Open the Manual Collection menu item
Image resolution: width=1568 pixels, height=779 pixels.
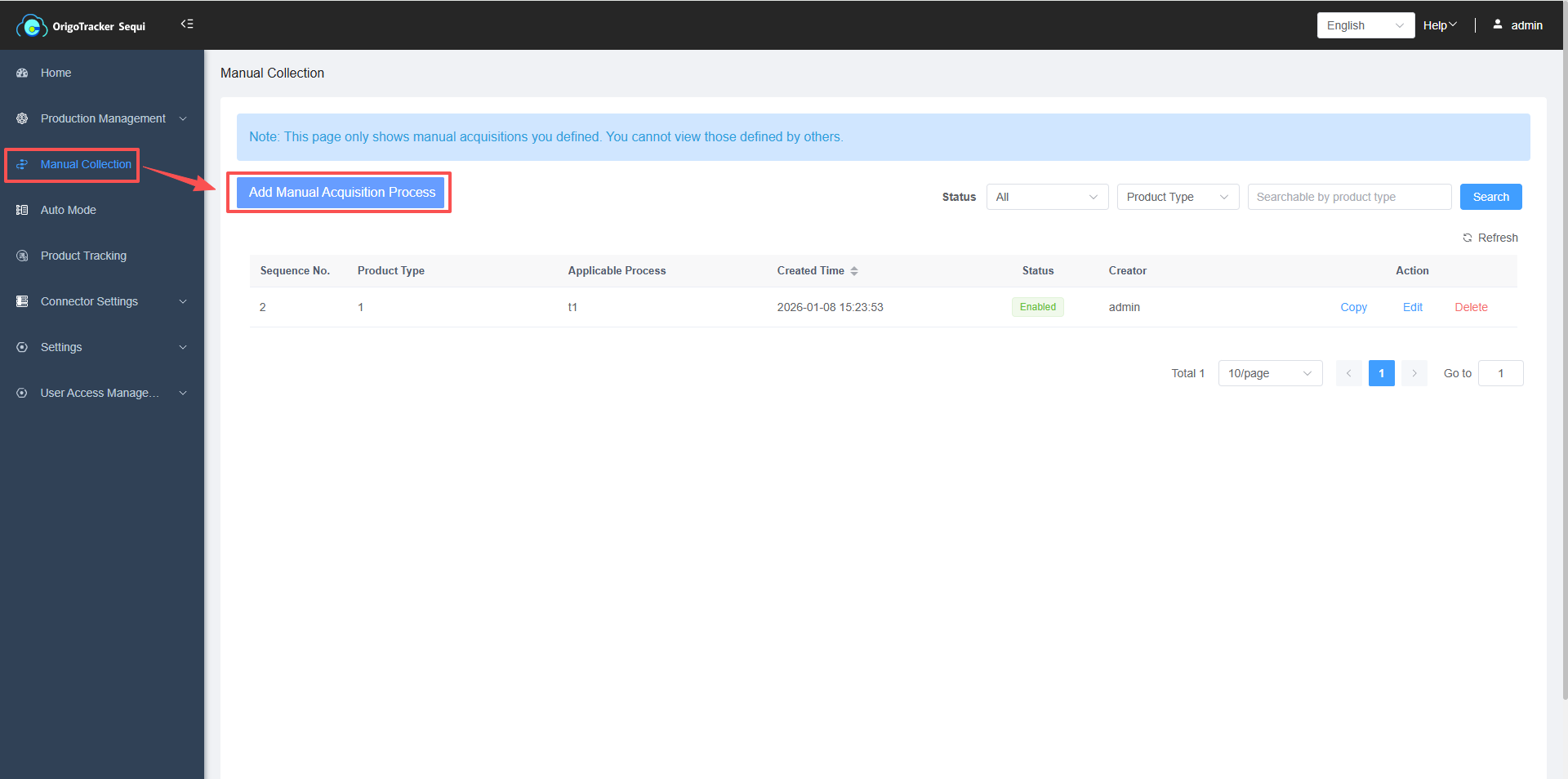tap(86, 164)
